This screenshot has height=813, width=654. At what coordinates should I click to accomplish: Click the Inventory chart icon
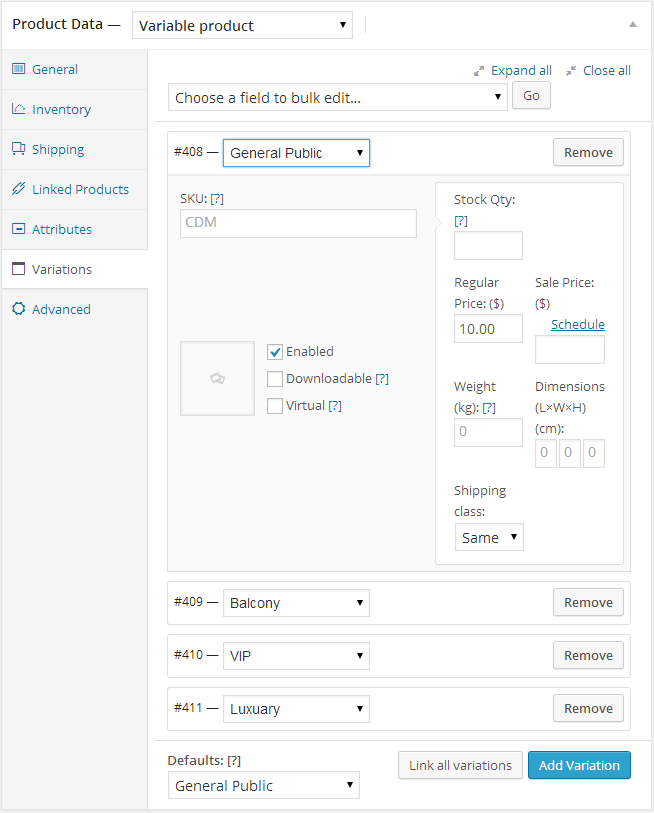coord(19,109)
